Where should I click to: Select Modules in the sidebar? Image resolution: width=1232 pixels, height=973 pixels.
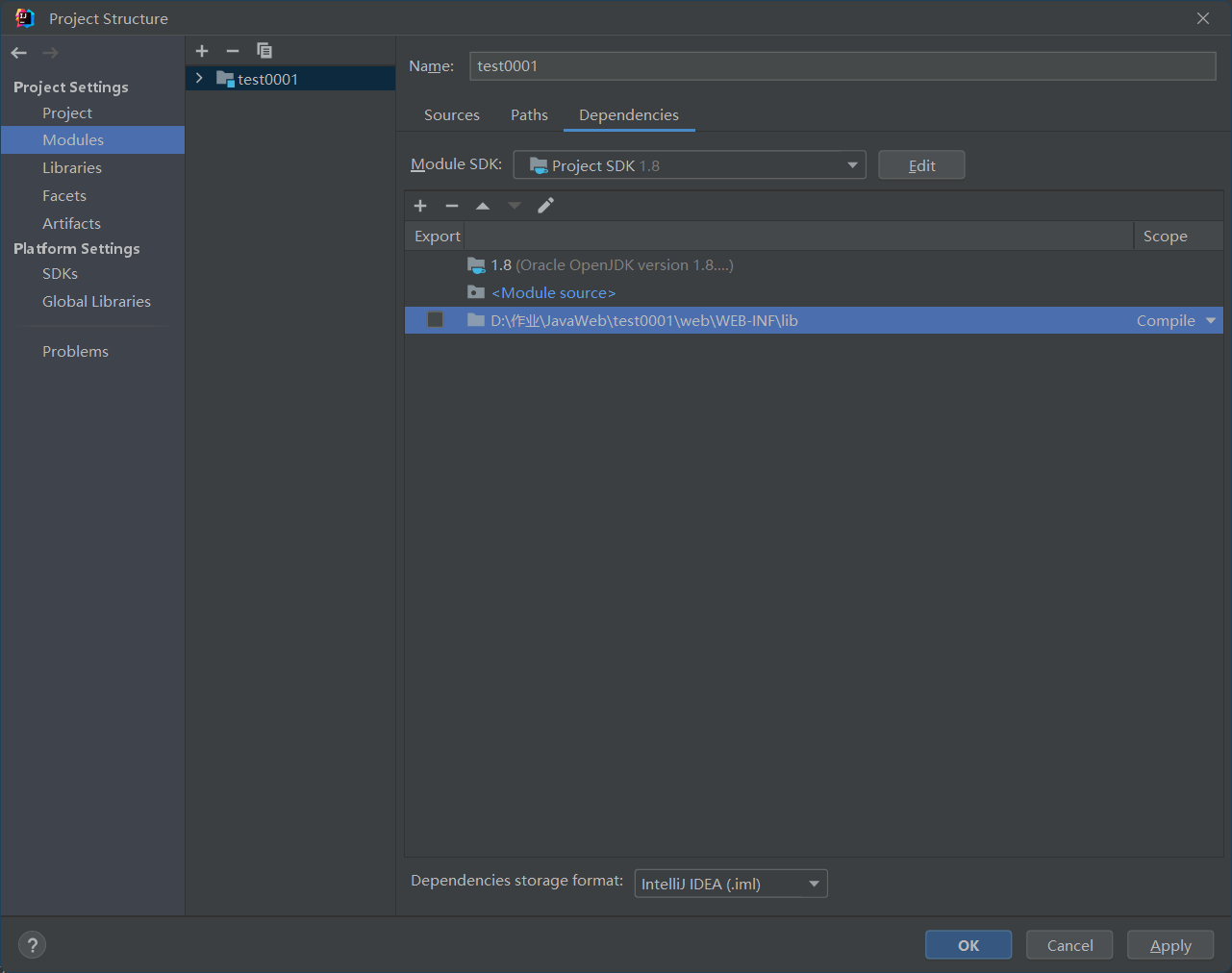[92, 140]
